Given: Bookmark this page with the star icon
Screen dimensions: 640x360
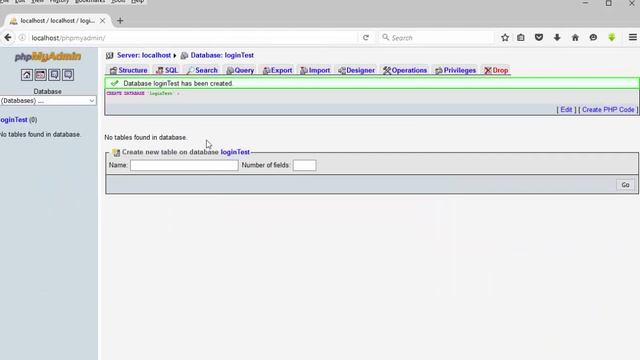Looking at the screenshot, I should [x=505, y=38].
